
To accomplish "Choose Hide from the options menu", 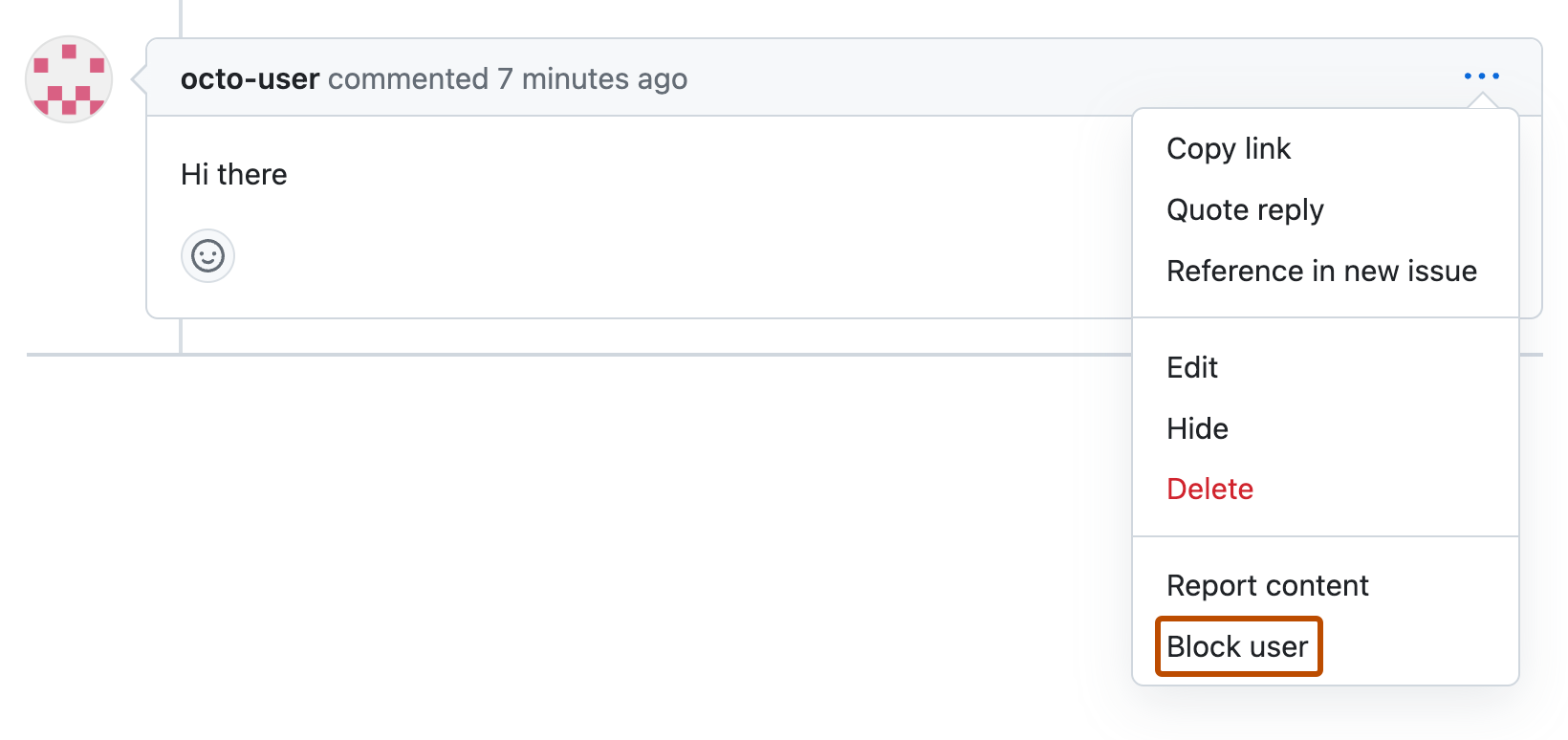I will pos(1197,428).
